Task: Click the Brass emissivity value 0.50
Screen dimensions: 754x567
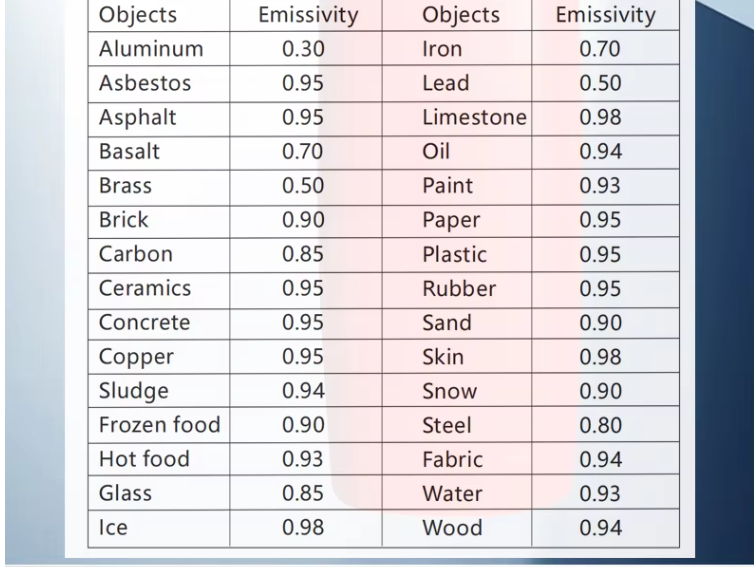Action: click(x=303, y=186)
